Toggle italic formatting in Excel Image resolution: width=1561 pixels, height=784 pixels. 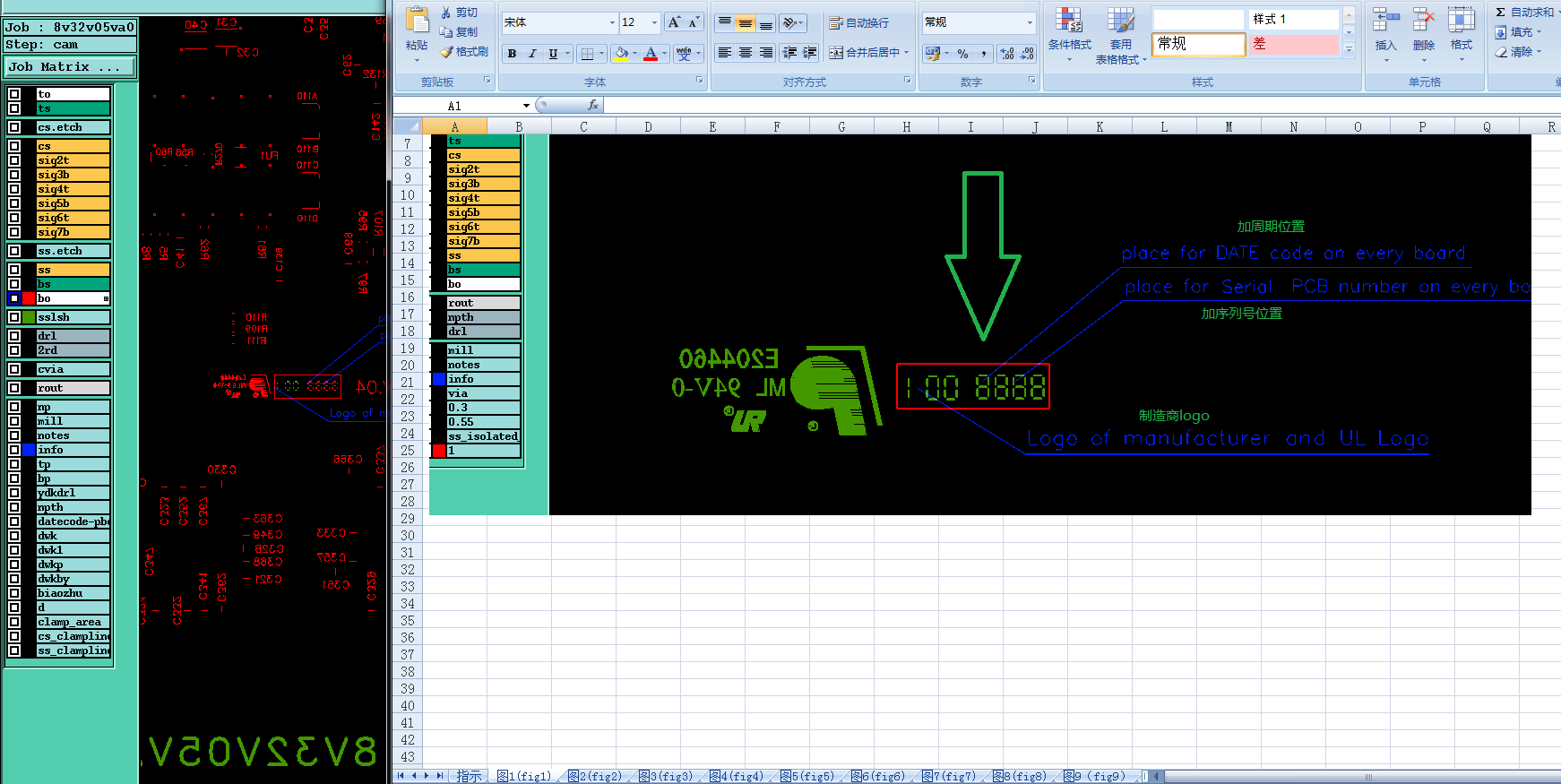click(x=532, y=54)
